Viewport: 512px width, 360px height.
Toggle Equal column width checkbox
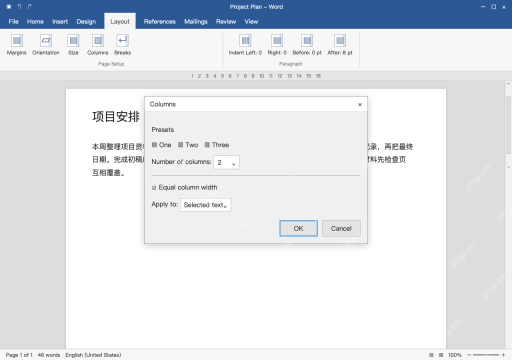point(154,188)
